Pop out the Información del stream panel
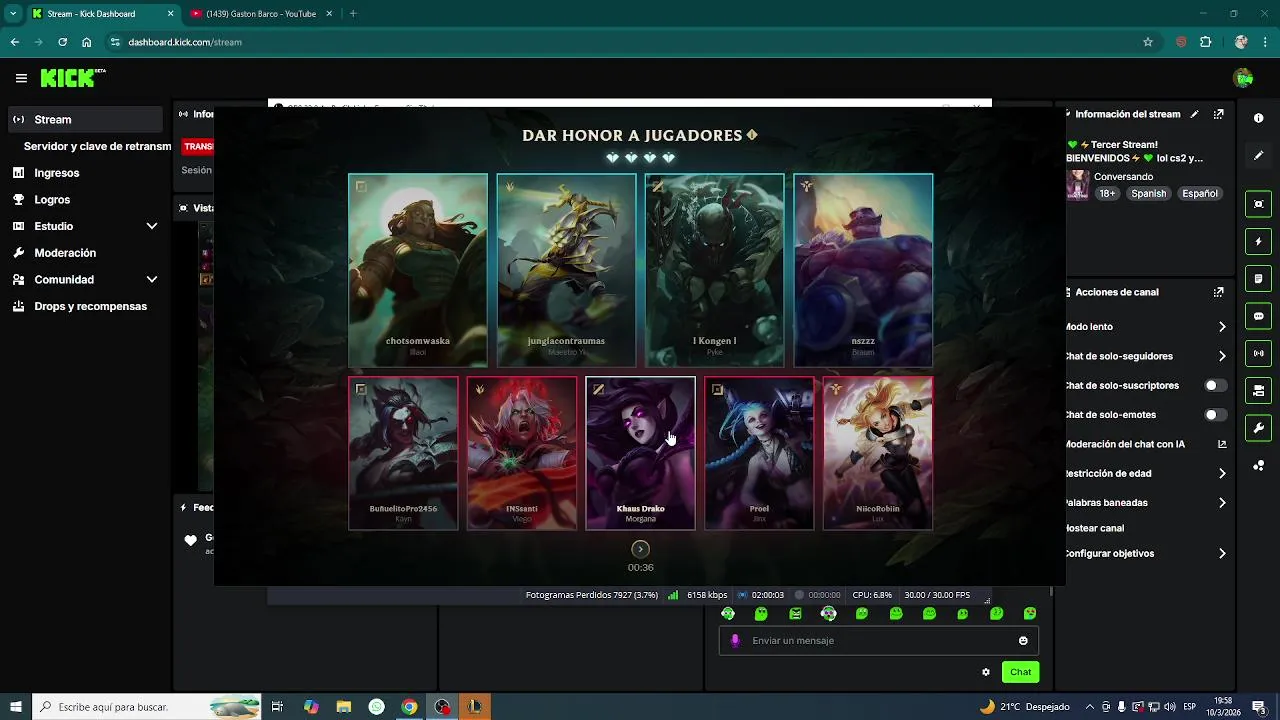This screenshot has width=1280, height=720. coord(1218,114)
